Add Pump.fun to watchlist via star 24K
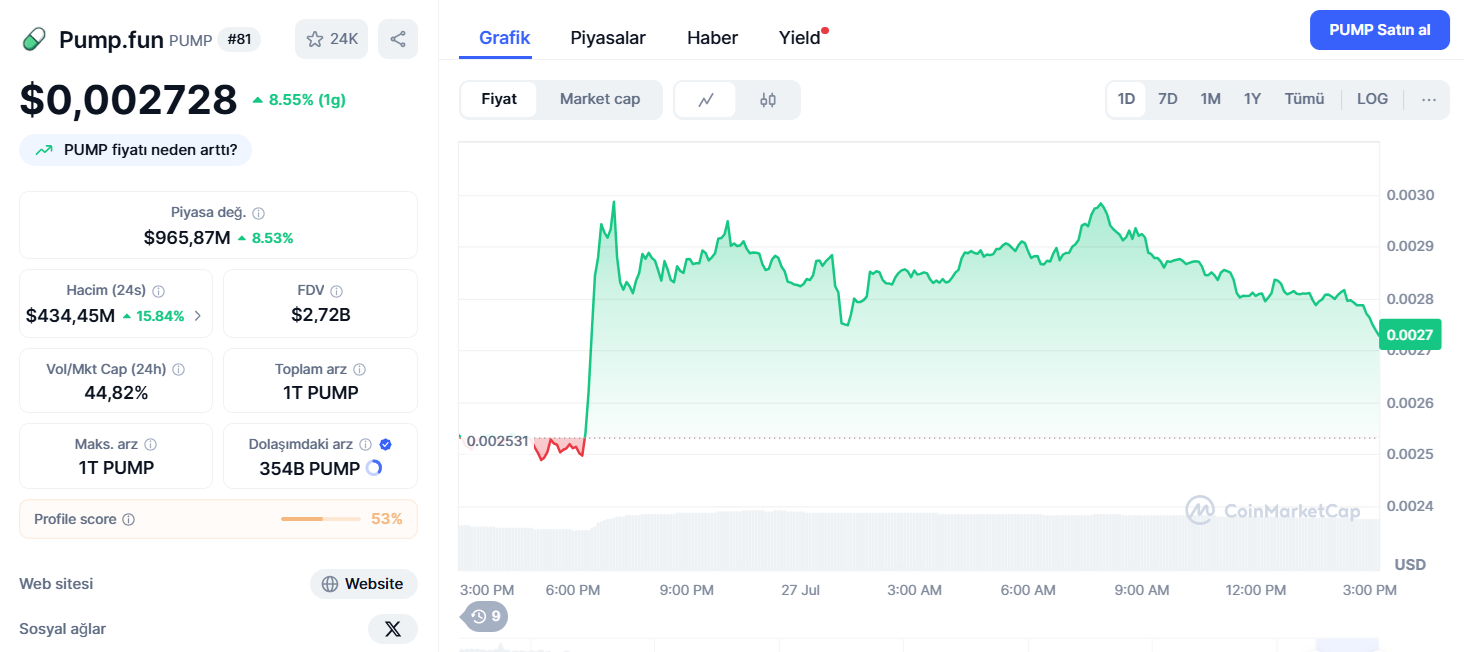Image resolution: width=1464 pixels, height=652 pixels. 332,39
